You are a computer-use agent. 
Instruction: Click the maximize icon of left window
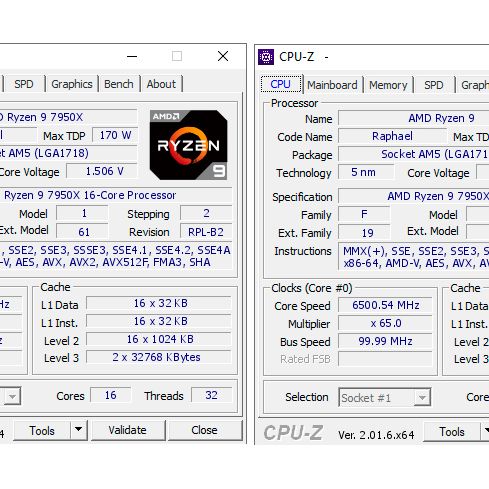pos(177,56)
